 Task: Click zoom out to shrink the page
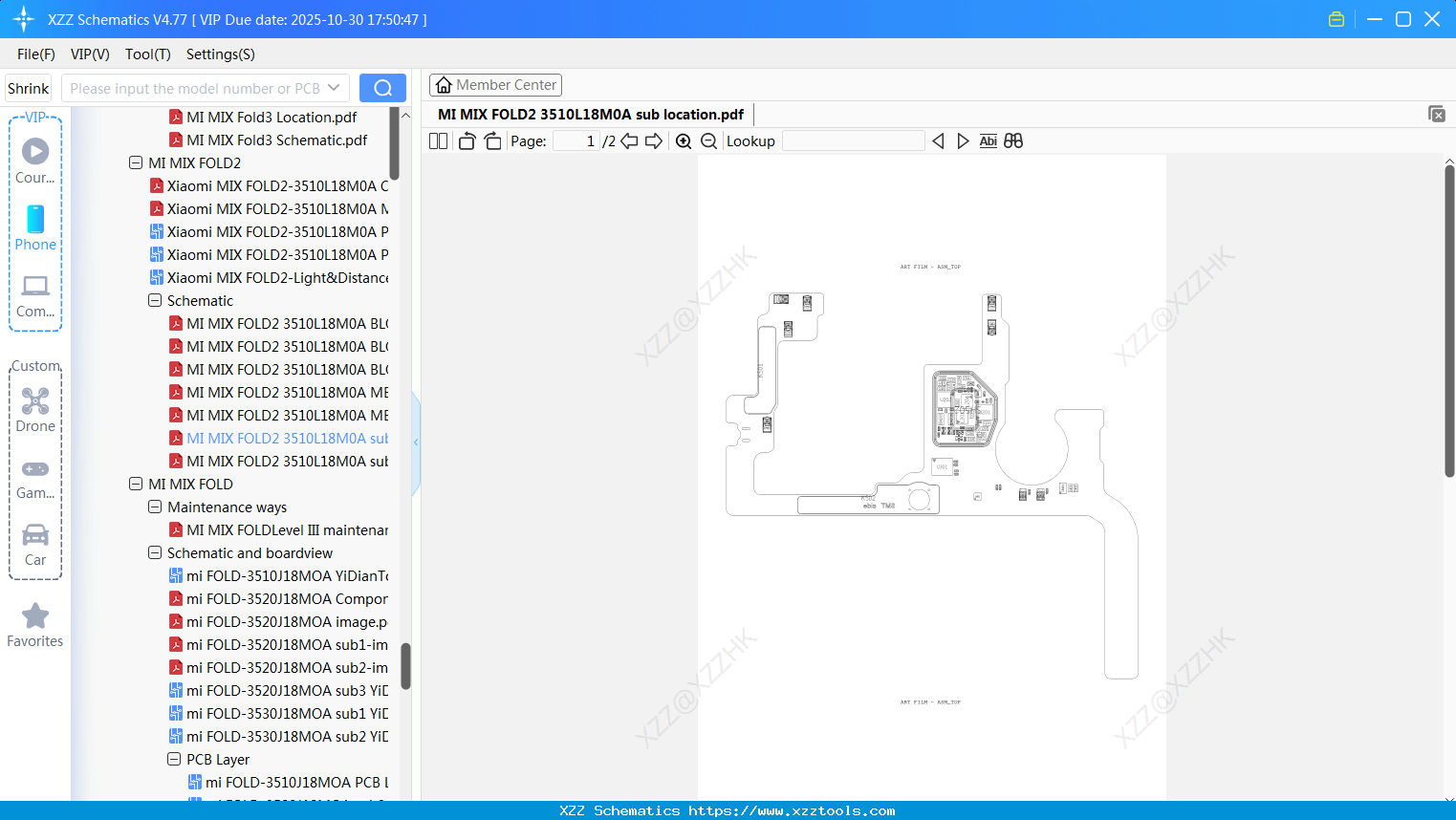708,140
